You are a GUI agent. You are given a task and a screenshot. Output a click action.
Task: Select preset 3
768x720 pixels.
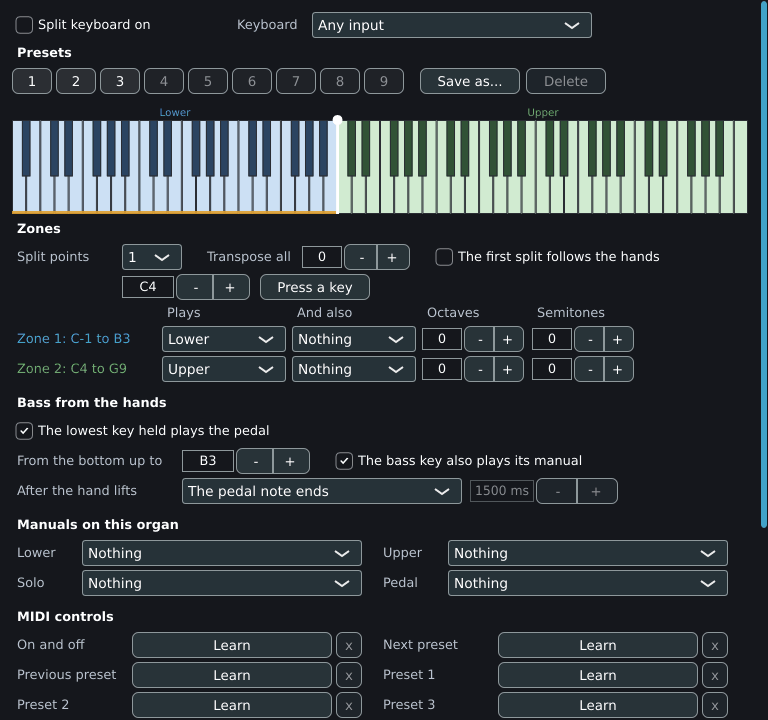point(120,81)
